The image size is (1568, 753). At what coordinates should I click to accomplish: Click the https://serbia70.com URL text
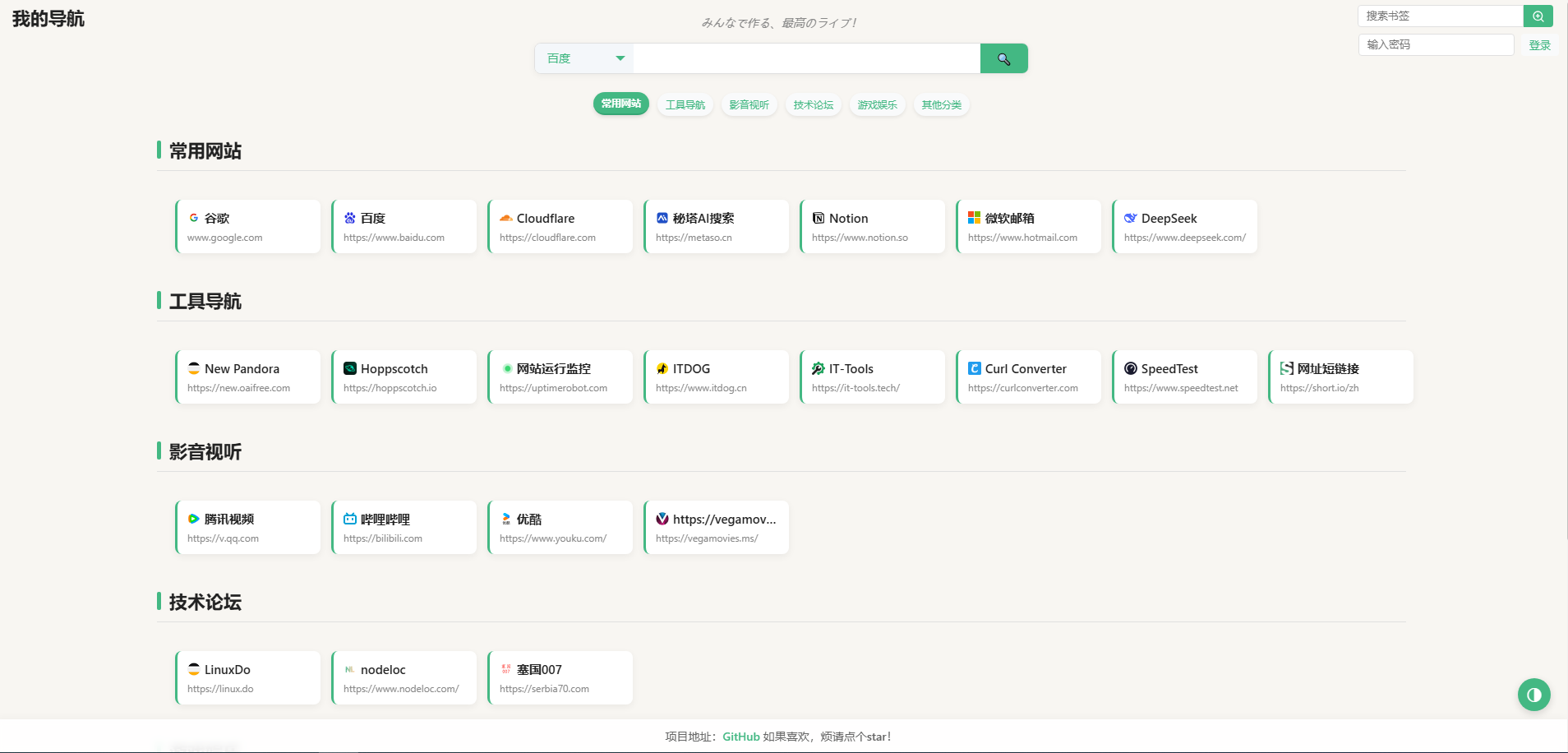tap(544, 689)
